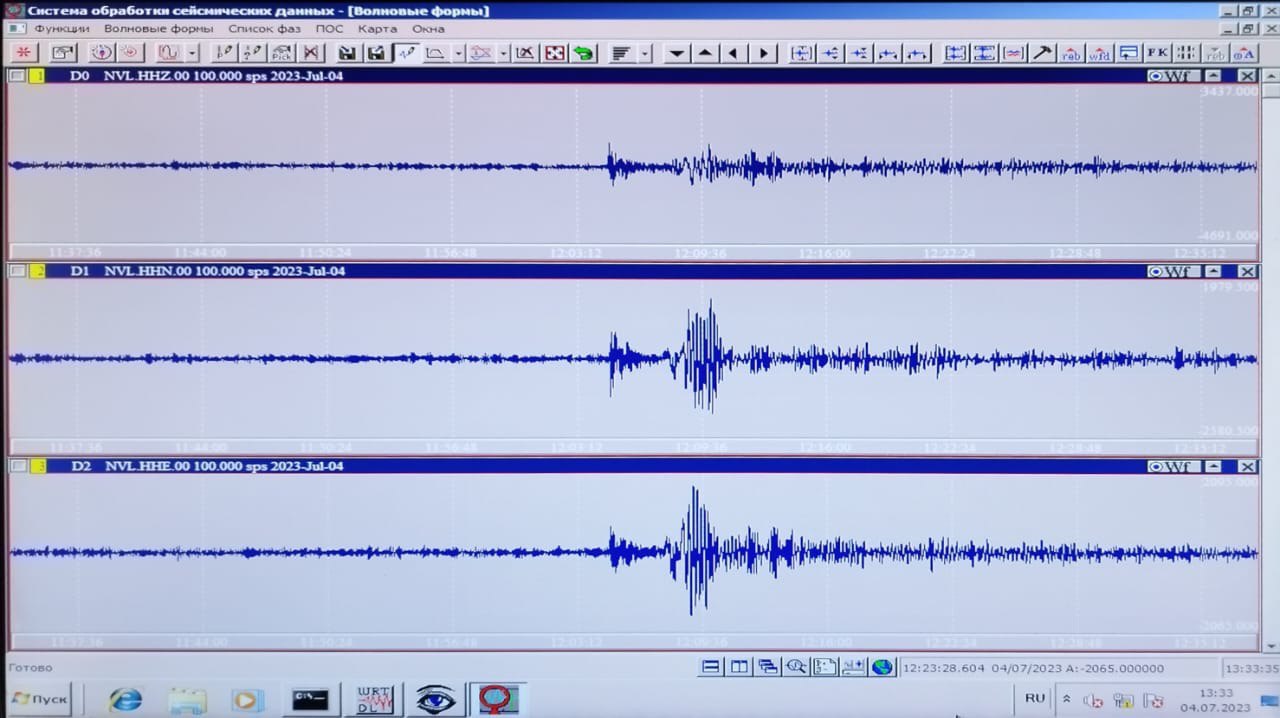Viewport: 1280px width, 718px height.
Task: Click the status bar globe icon
Action: point(882,667)
